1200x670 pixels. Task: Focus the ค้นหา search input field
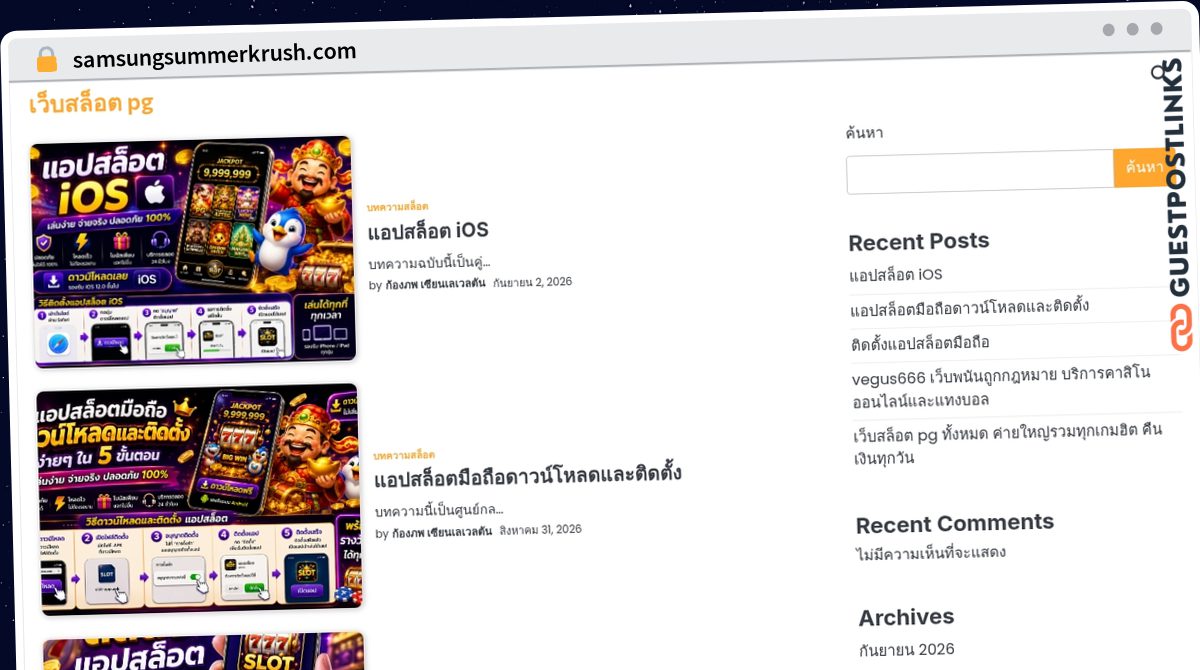(980, 172)
